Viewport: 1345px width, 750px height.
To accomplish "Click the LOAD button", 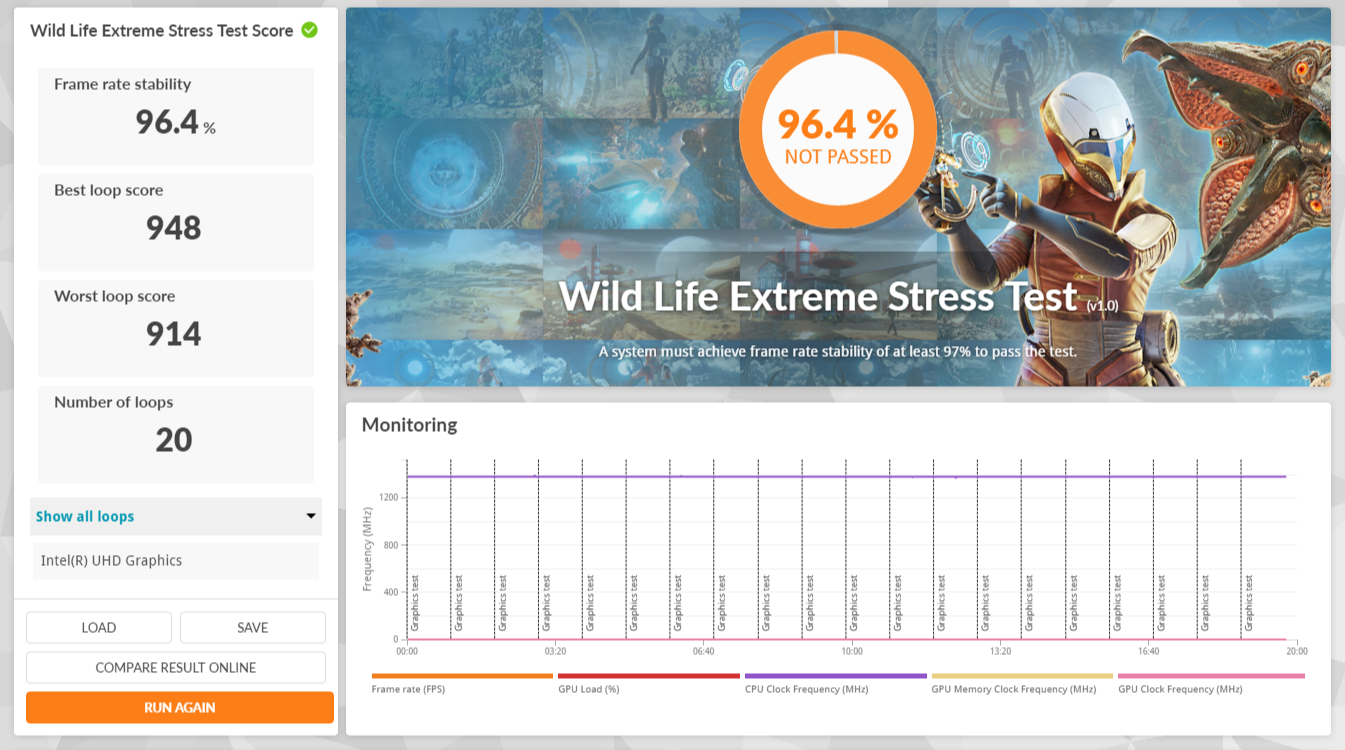I will point(99,627).
